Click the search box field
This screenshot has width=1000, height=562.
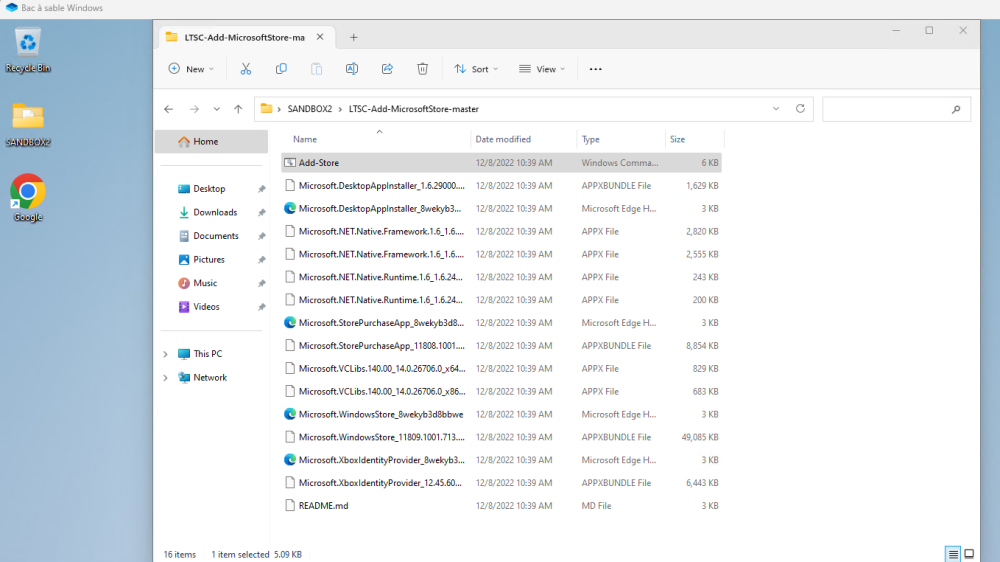point(885,109)
